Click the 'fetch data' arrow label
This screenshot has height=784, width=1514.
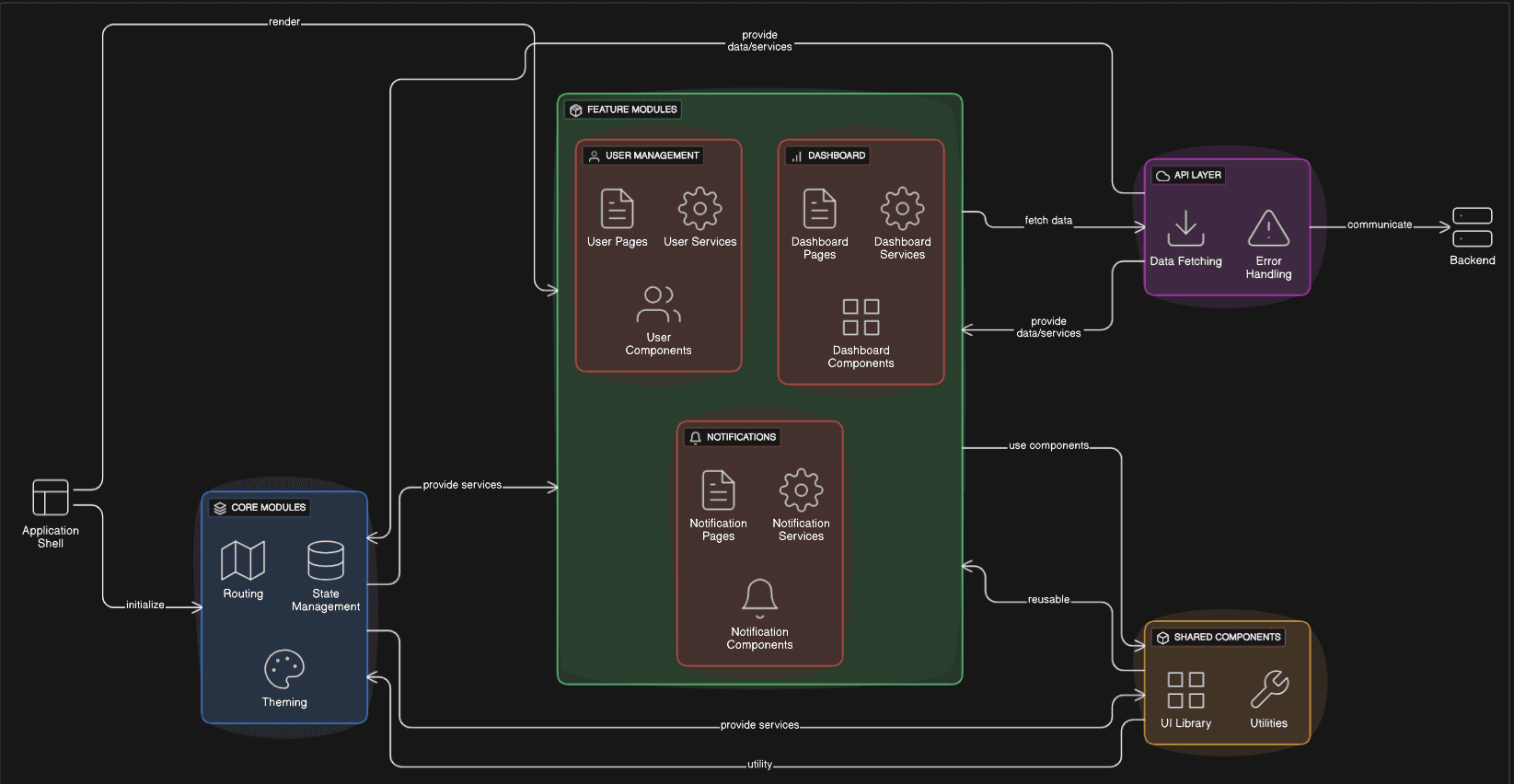pos(1048,221)
